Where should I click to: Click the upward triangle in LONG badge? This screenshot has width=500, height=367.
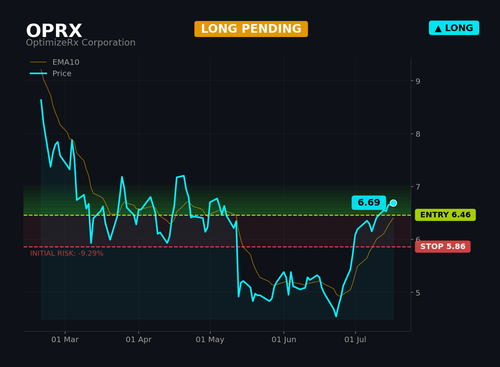(438, 29)
